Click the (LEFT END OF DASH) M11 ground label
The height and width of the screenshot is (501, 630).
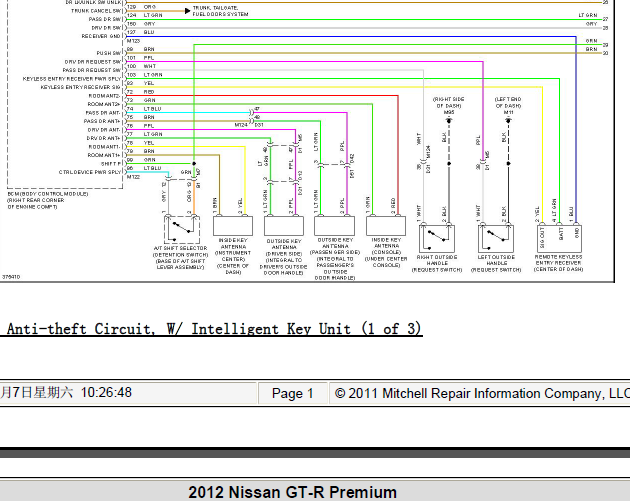[508, 106]
